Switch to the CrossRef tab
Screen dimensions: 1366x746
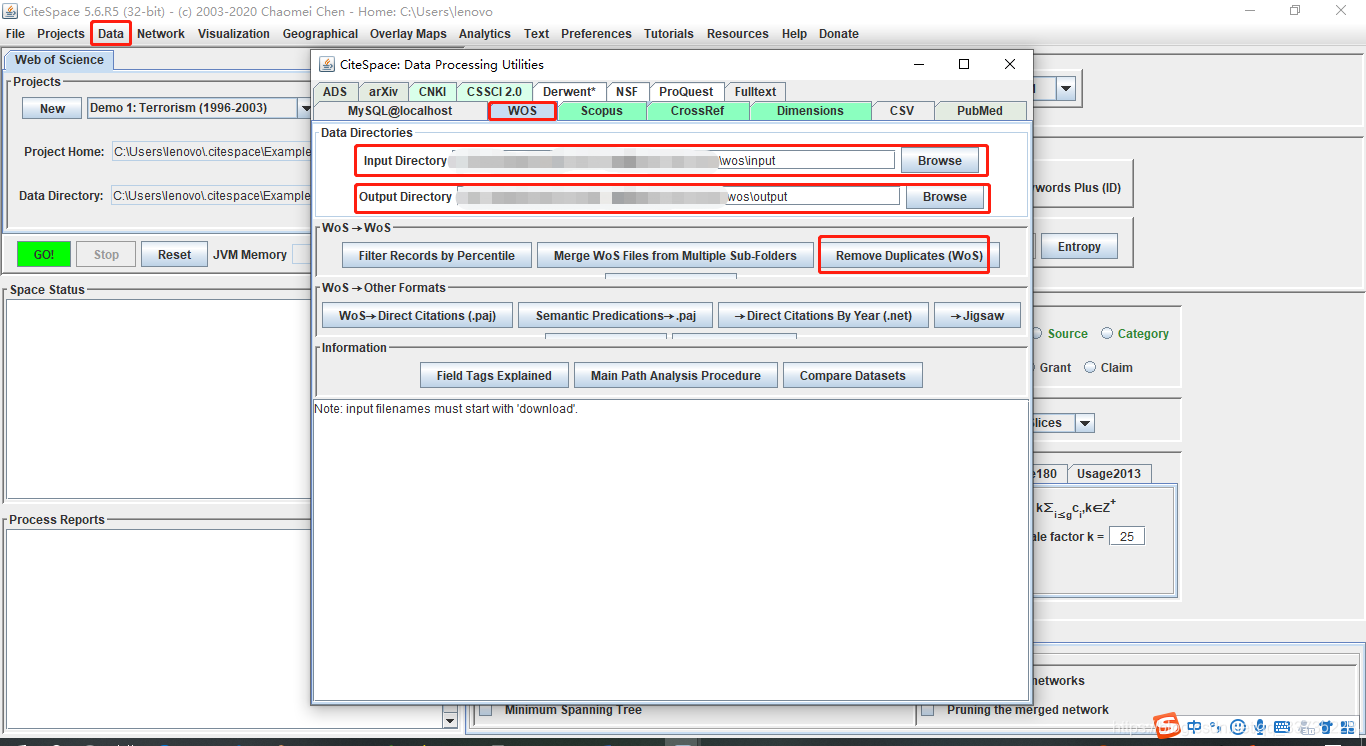coord(698,111)
